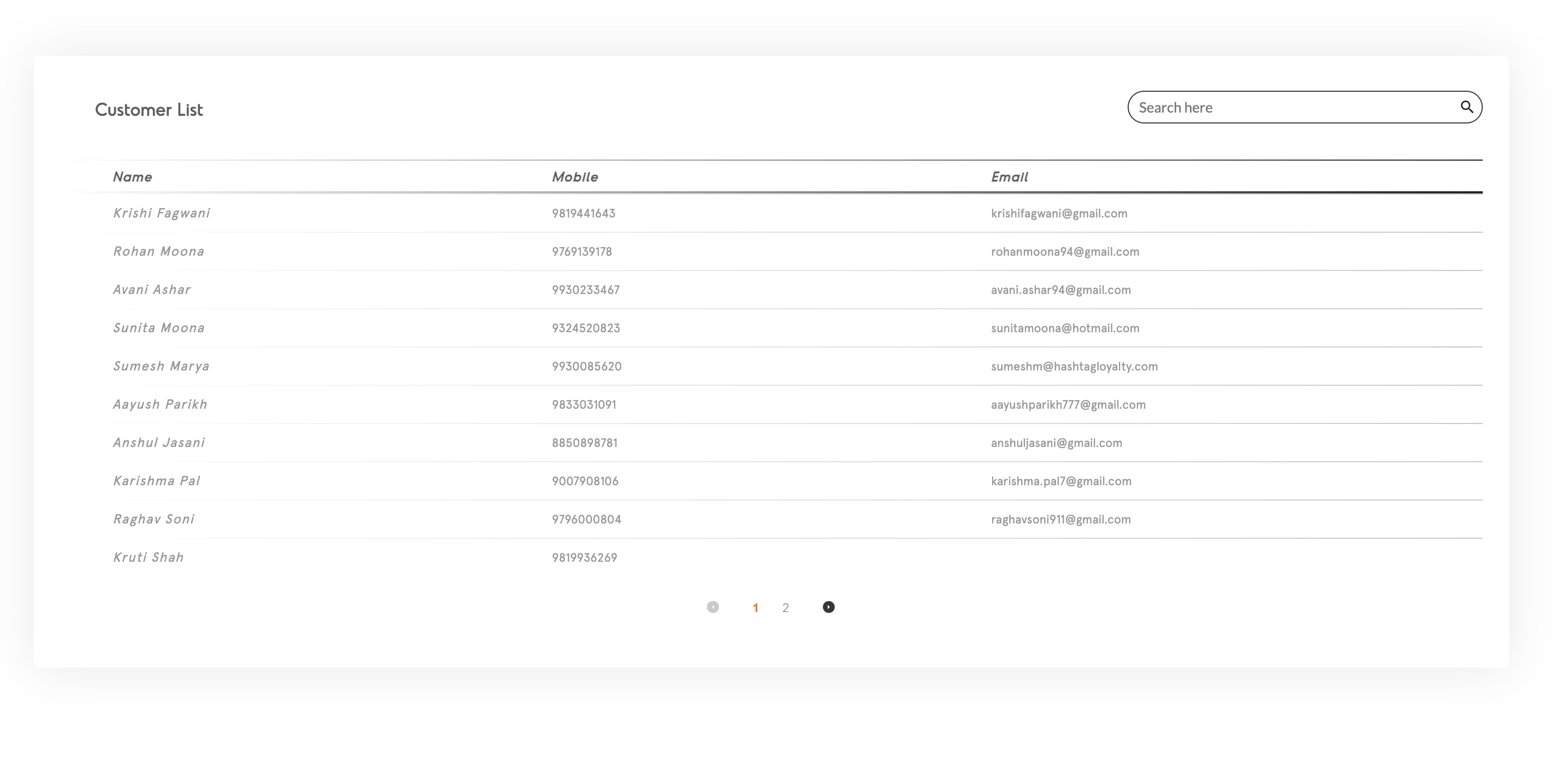Select Kruti Shah's mobile number 9819936269
The height and width of the screenshot is (765, 1568).
coord(585,557)
